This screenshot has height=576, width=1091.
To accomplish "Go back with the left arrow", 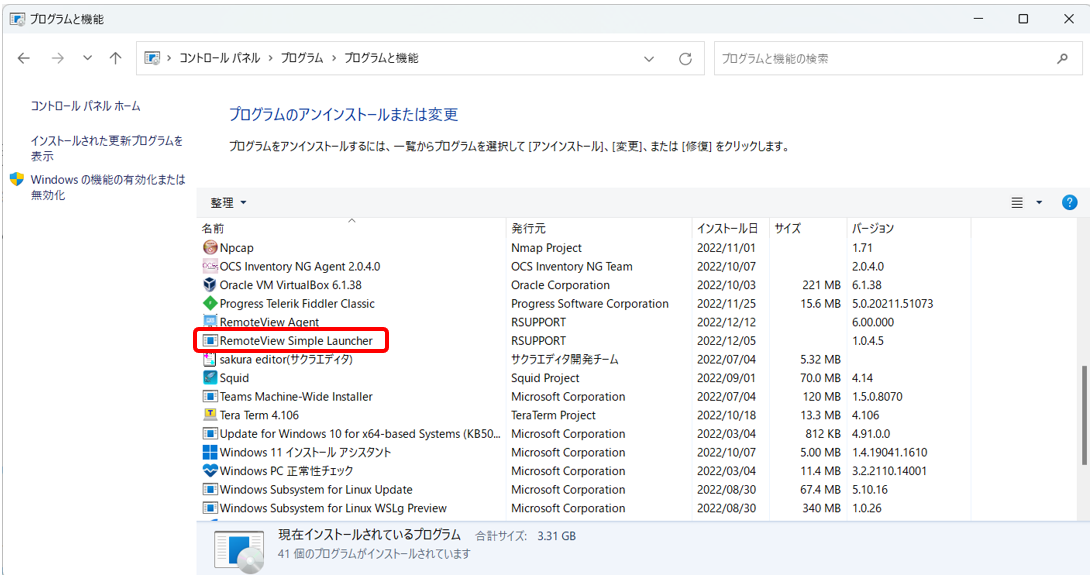I will tap(24, 58).
